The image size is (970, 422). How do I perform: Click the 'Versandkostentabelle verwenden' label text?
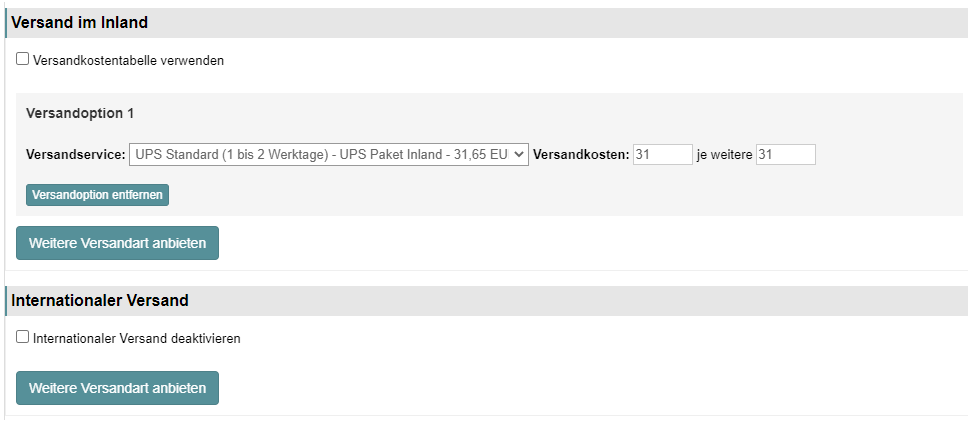point(128,61)
